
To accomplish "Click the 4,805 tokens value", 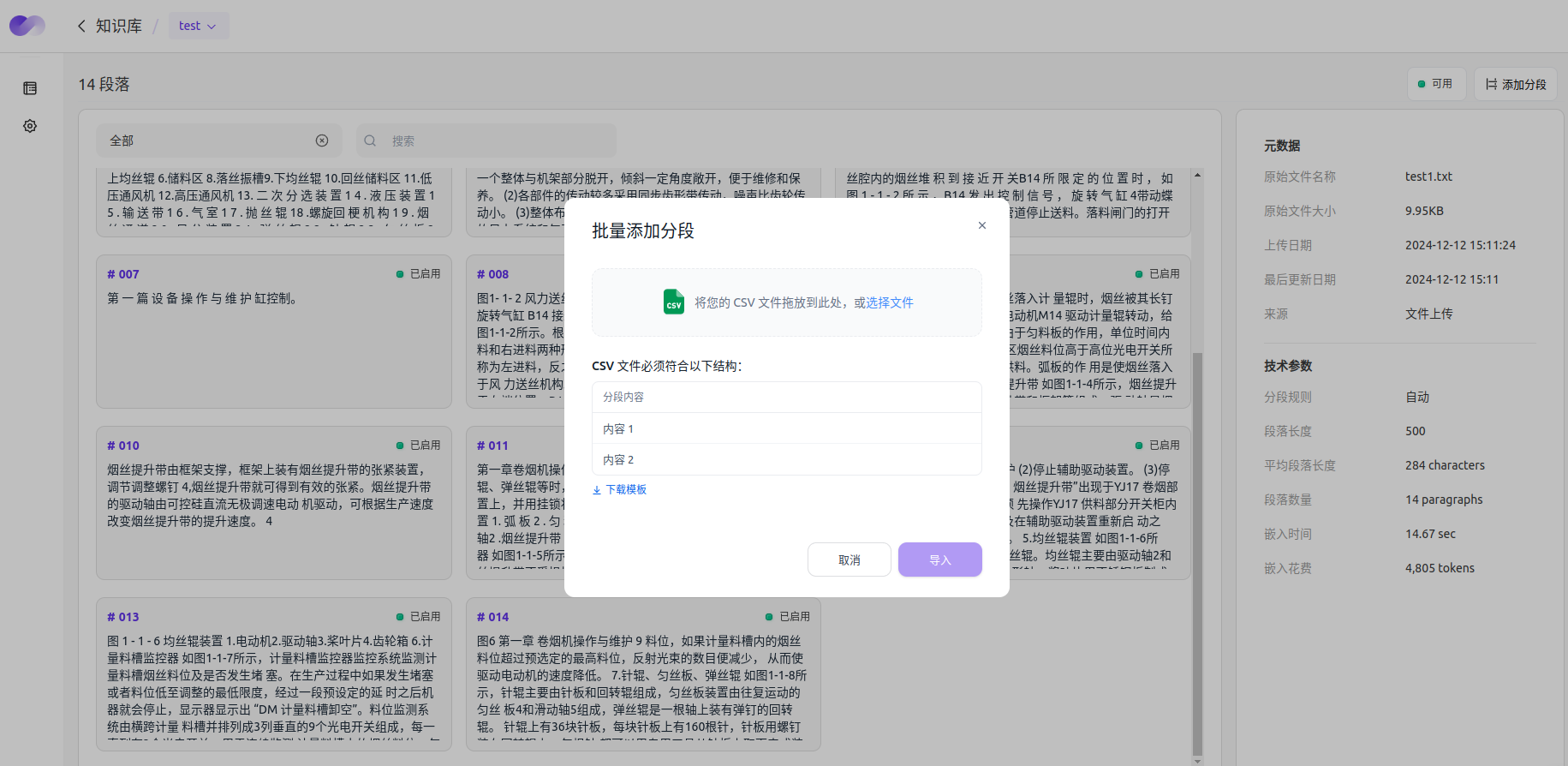I will pos(1440,568).
